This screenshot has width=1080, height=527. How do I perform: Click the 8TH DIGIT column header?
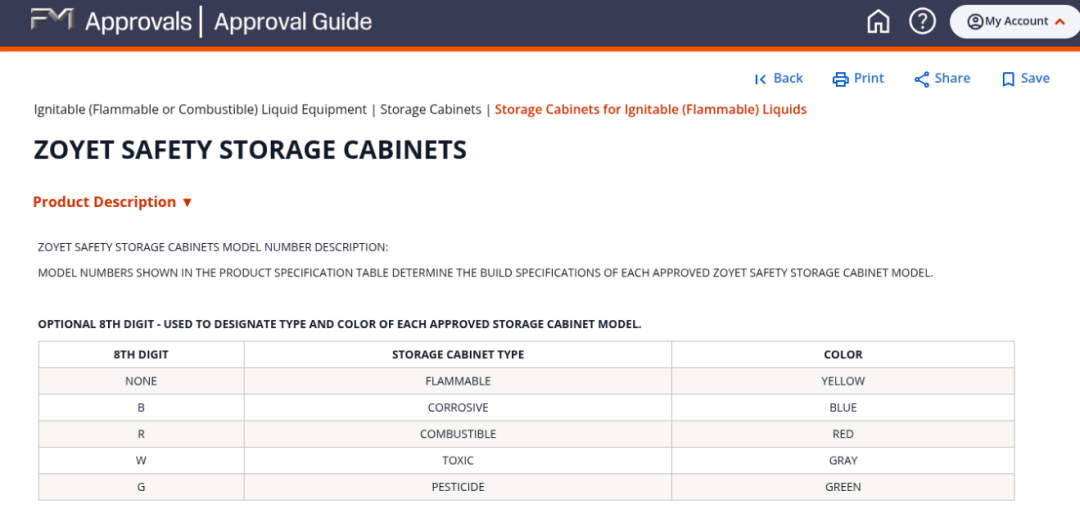pos(141,355)
